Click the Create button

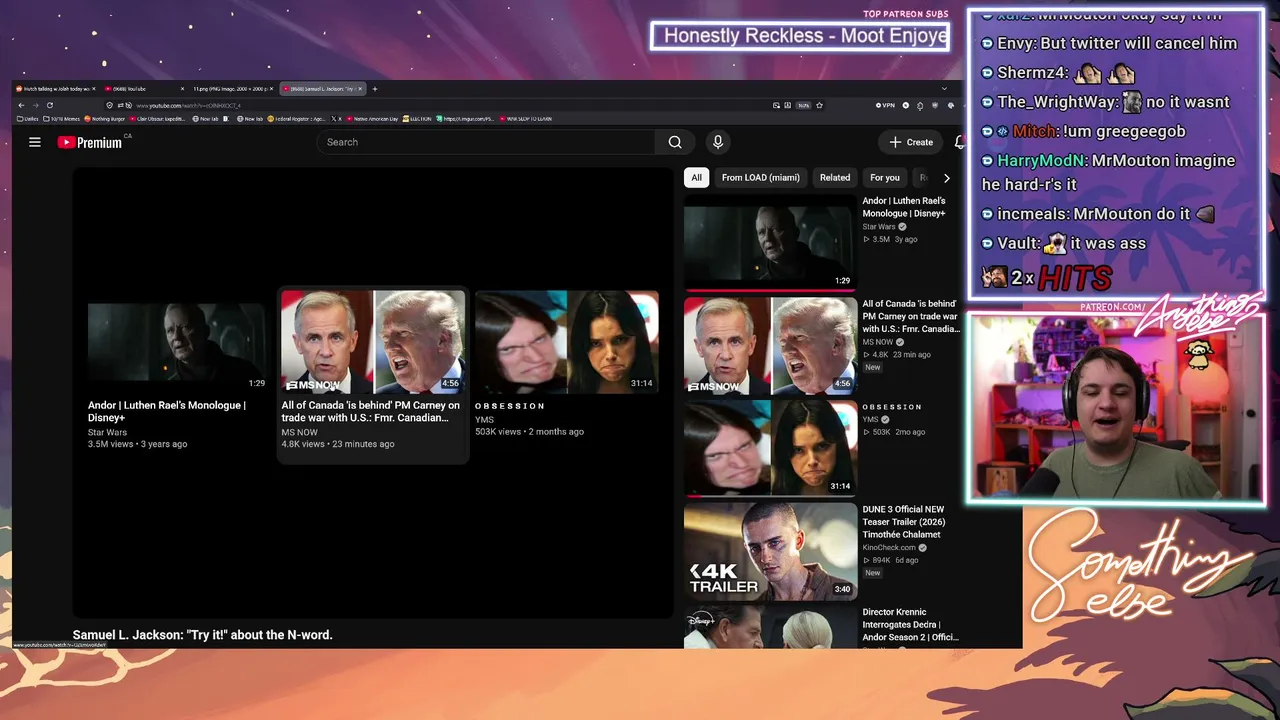click(x=911, y=142)
